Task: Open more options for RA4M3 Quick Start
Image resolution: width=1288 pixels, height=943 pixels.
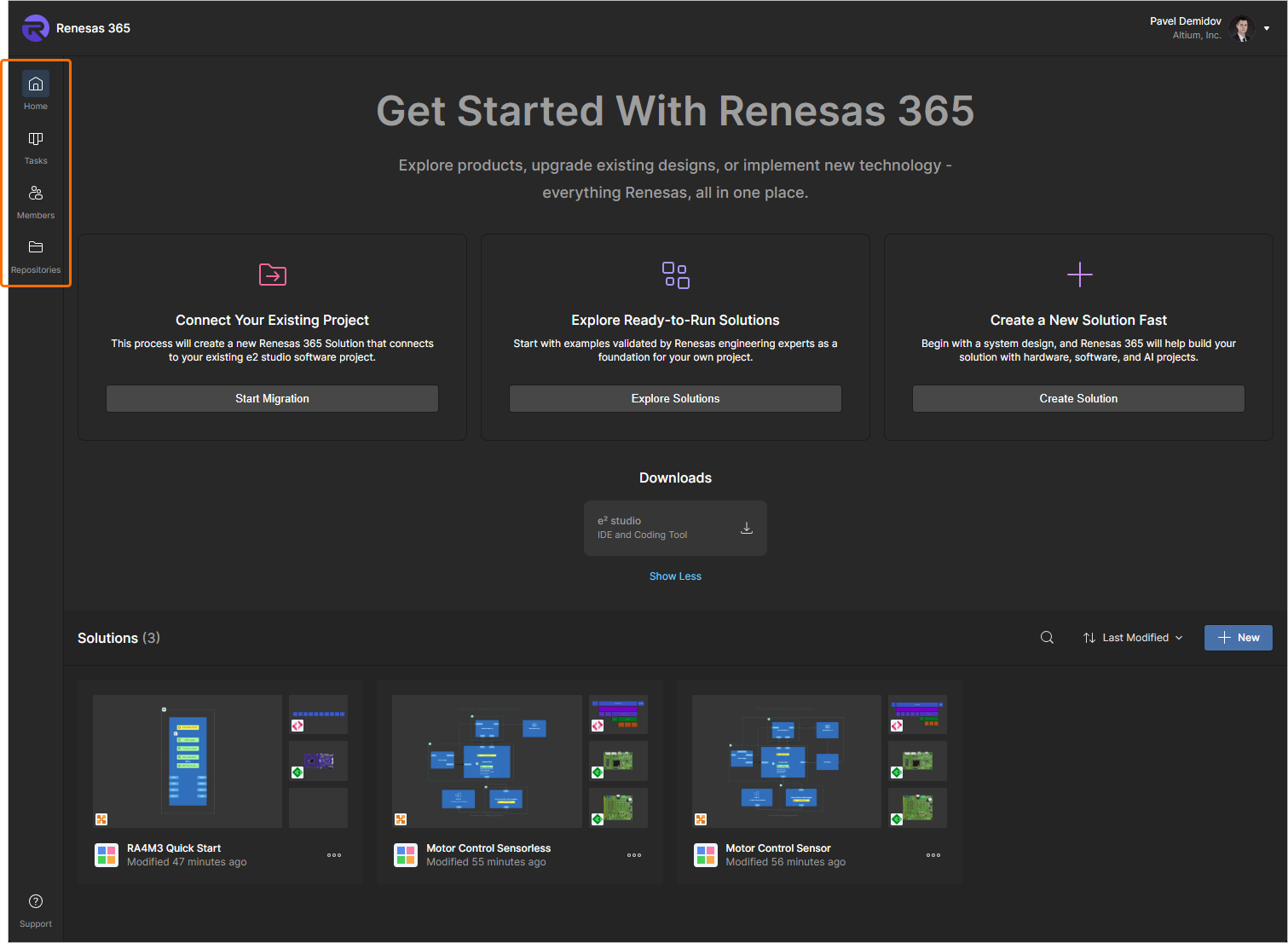Action: 334,855
